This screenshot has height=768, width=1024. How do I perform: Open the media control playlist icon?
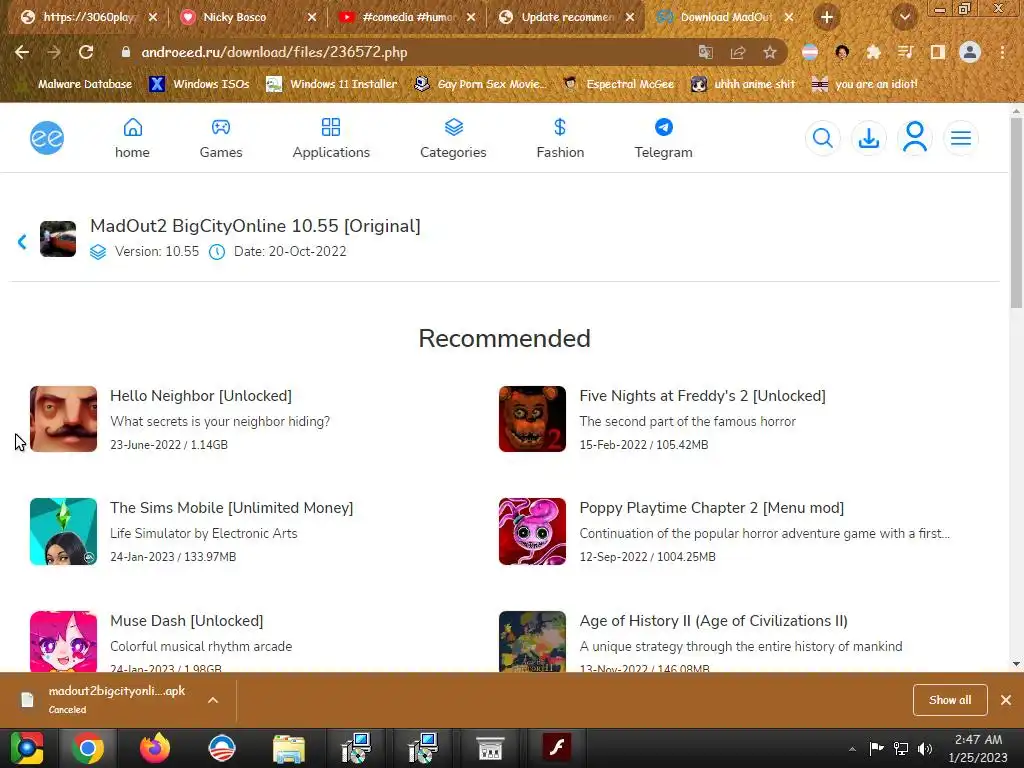pyautogui.click(x=905, y=52)
